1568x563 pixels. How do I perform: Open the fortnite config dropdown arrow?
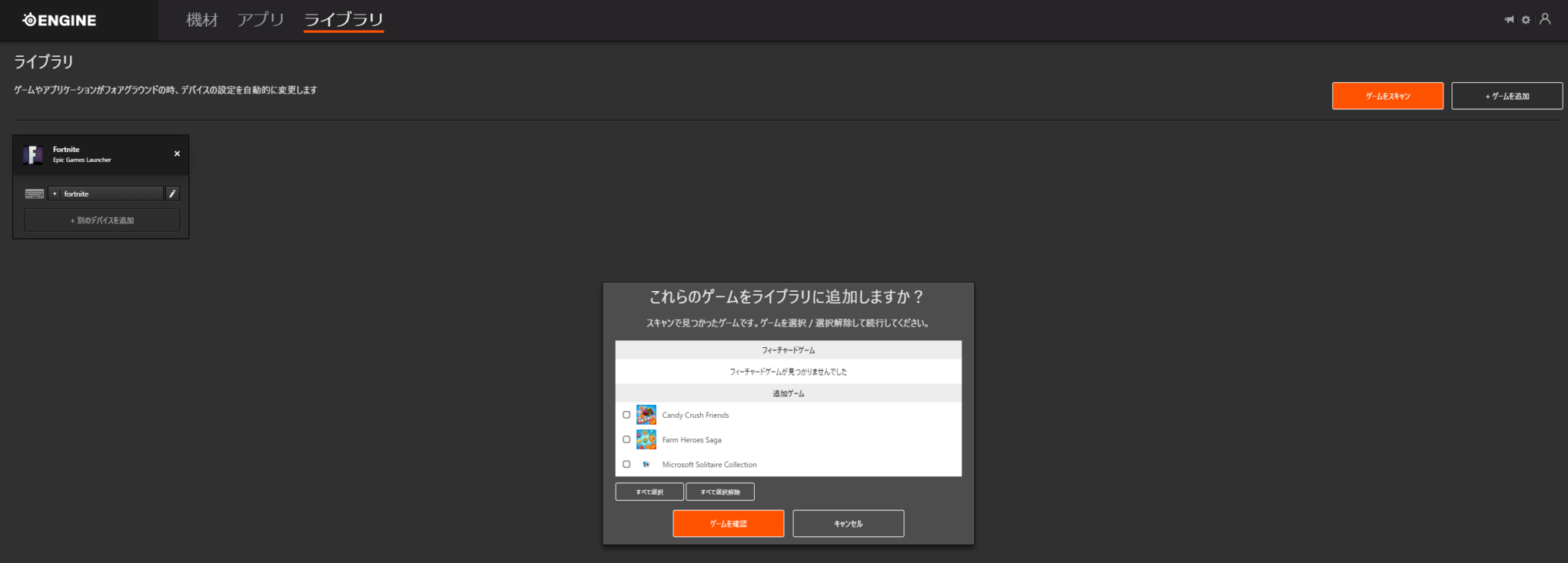[55, 194]
